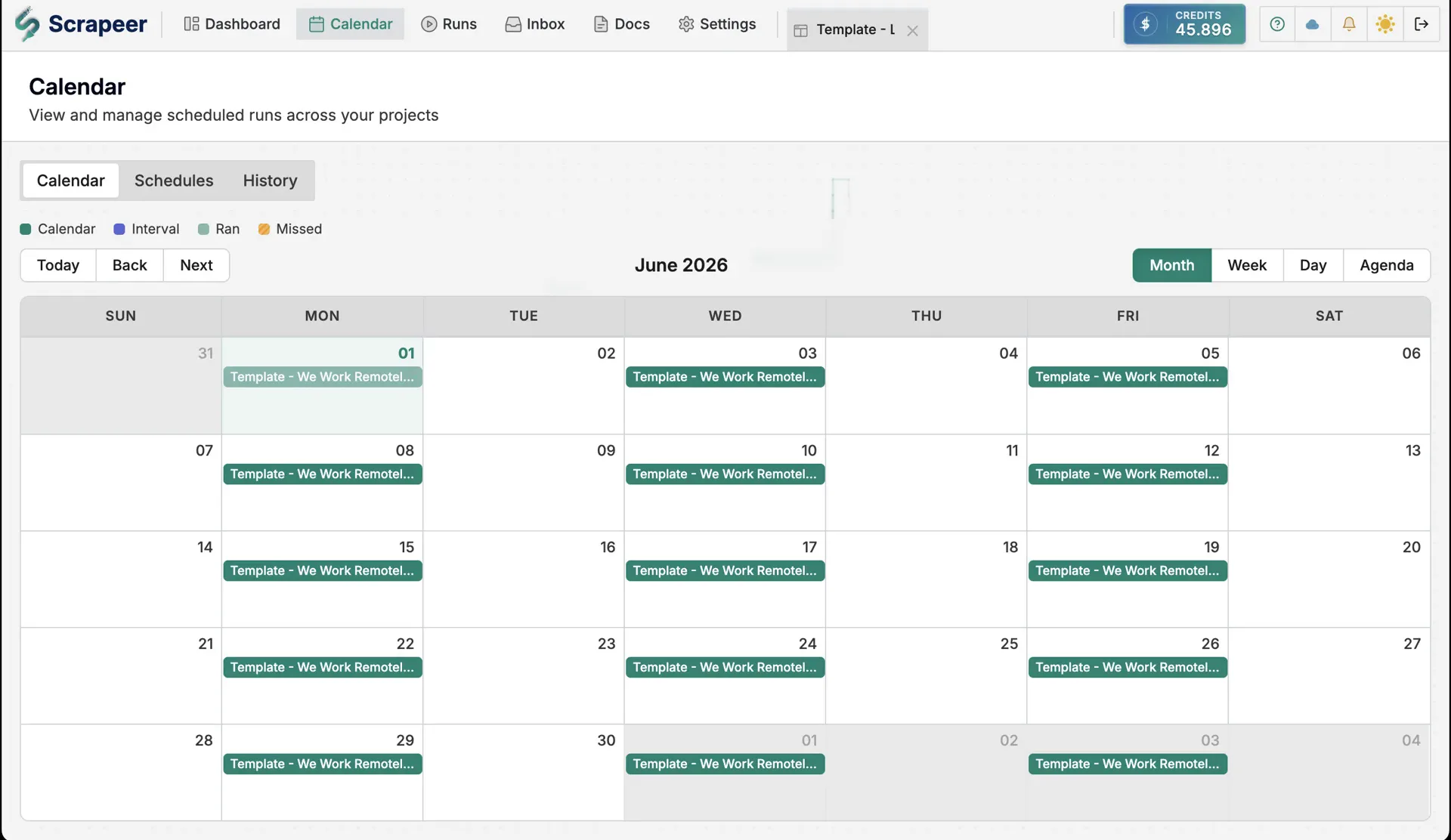The image size is (1451, 840).
Task: Go to the Next month
Action: coord(196,265)
